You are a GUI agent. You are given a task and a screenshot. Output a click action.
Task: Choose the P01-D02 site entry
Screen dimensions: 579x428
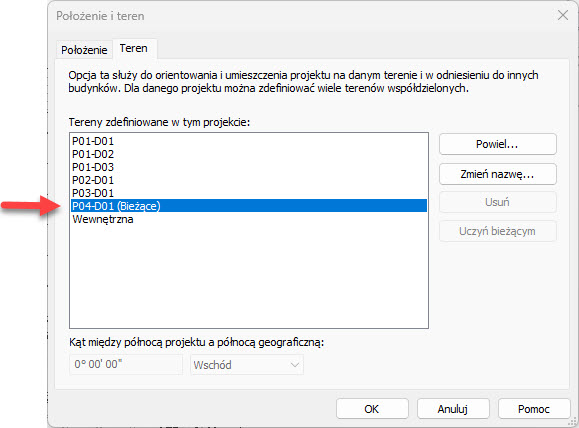click(249, 154)
